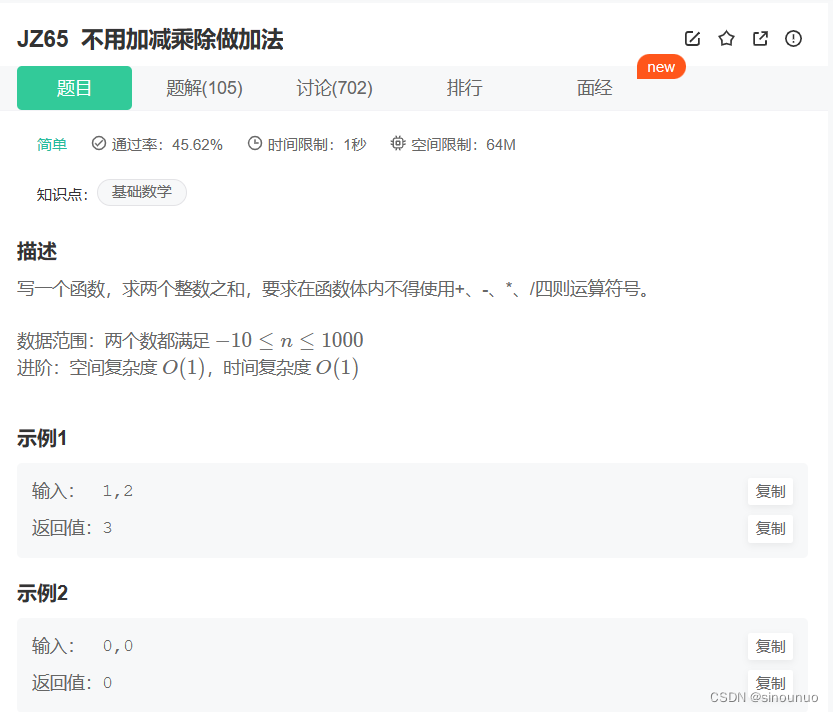This screenshot has height=712, width=833.
Task: Click the pass rate checkmark icon
Action: [x=99, y=143]
